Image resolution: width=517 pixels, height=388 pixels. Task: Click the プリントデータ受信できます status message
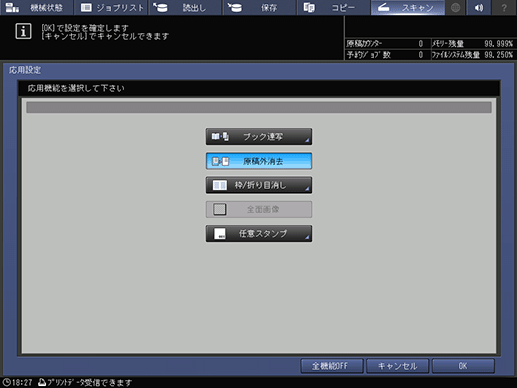[x=90, y=383]
